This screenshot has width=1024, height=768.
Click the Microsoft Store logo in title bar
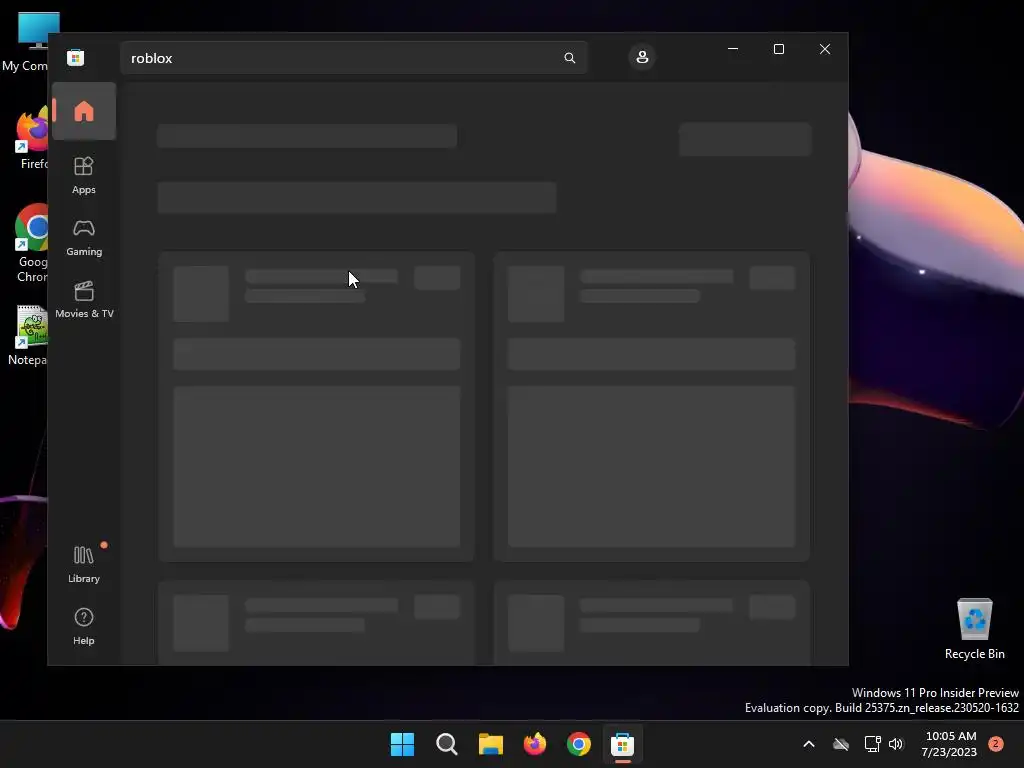pyautogui.click(x=76, y=57)
